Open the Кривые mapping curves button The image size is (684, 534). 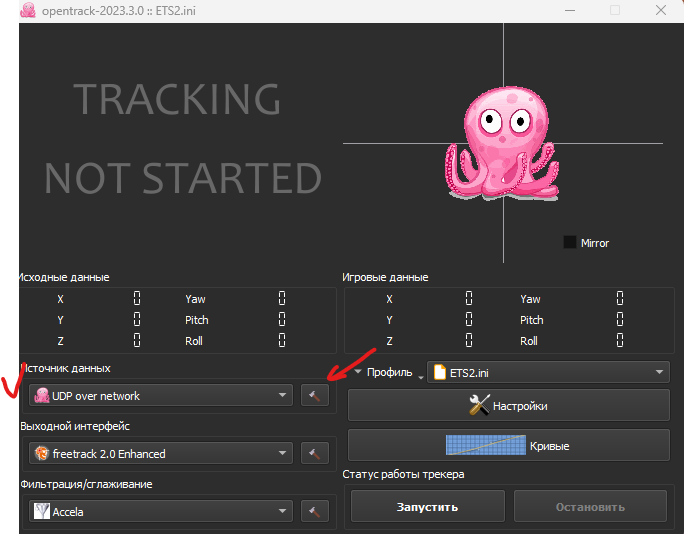click(x=509, y=445)
